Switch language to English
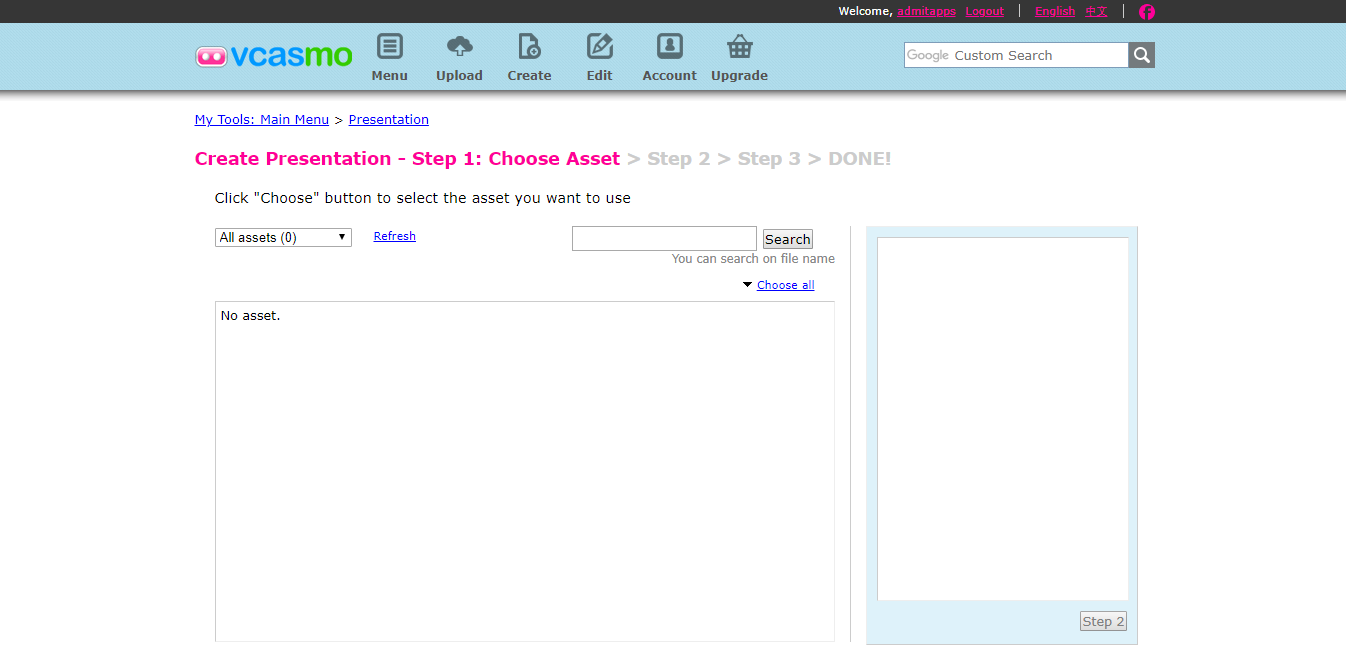 pos(1055,11)
